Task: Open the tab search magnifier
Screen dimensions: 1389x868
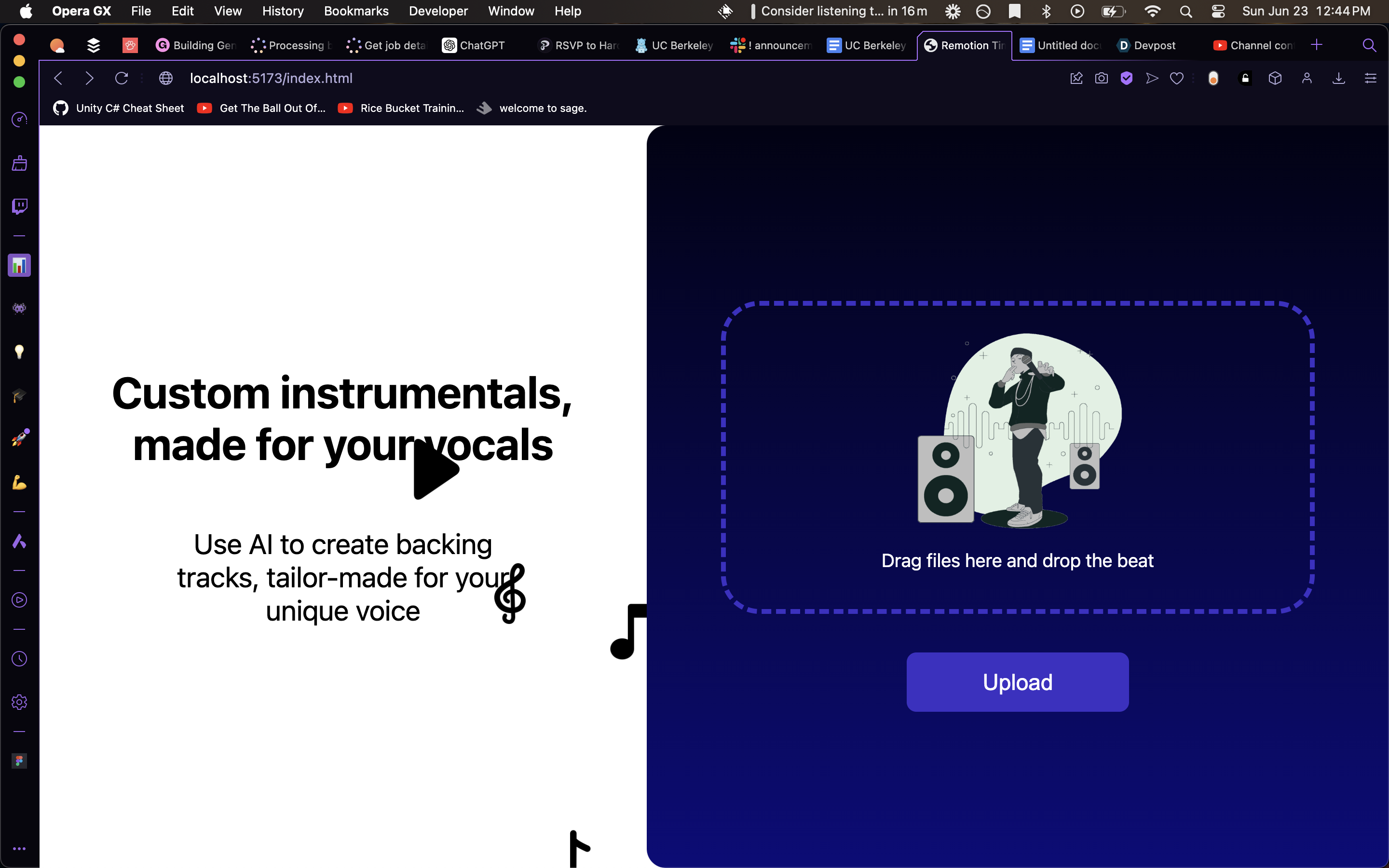Action: tap(1369, 45)
